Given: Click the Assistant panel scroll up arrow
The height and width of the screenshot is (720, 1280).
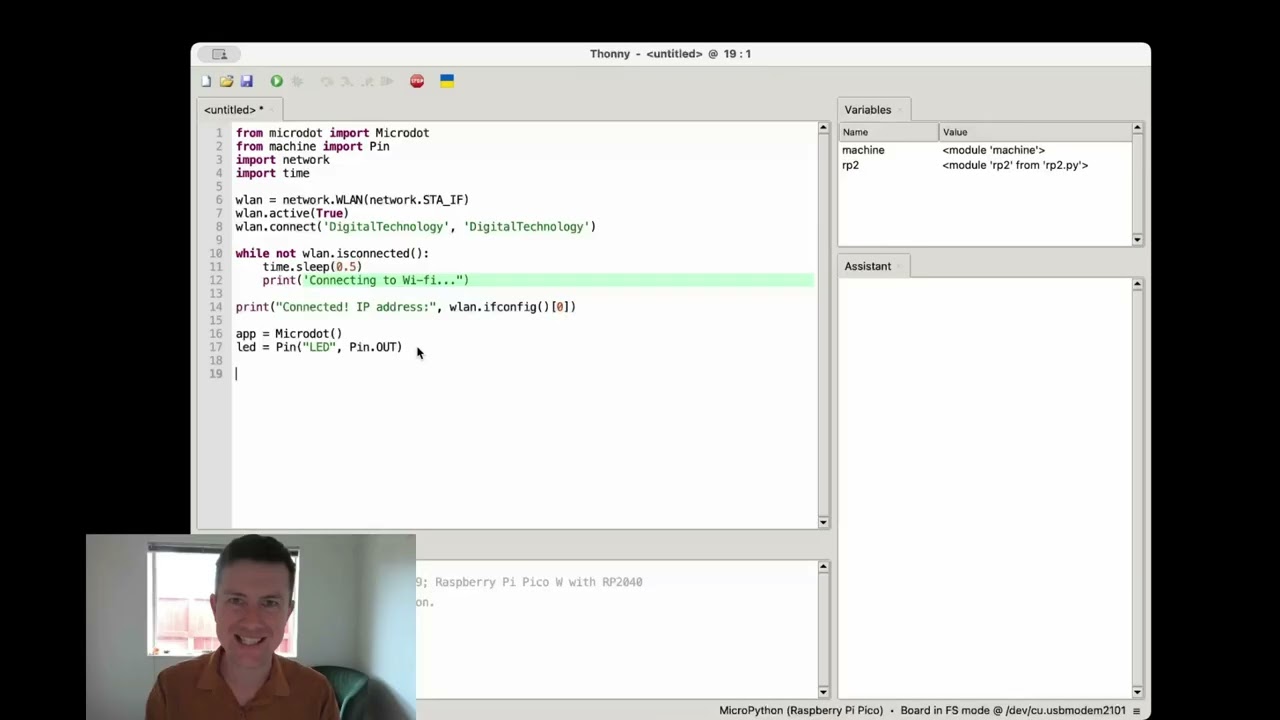Looking at the screenshot, I should 1137,284.
